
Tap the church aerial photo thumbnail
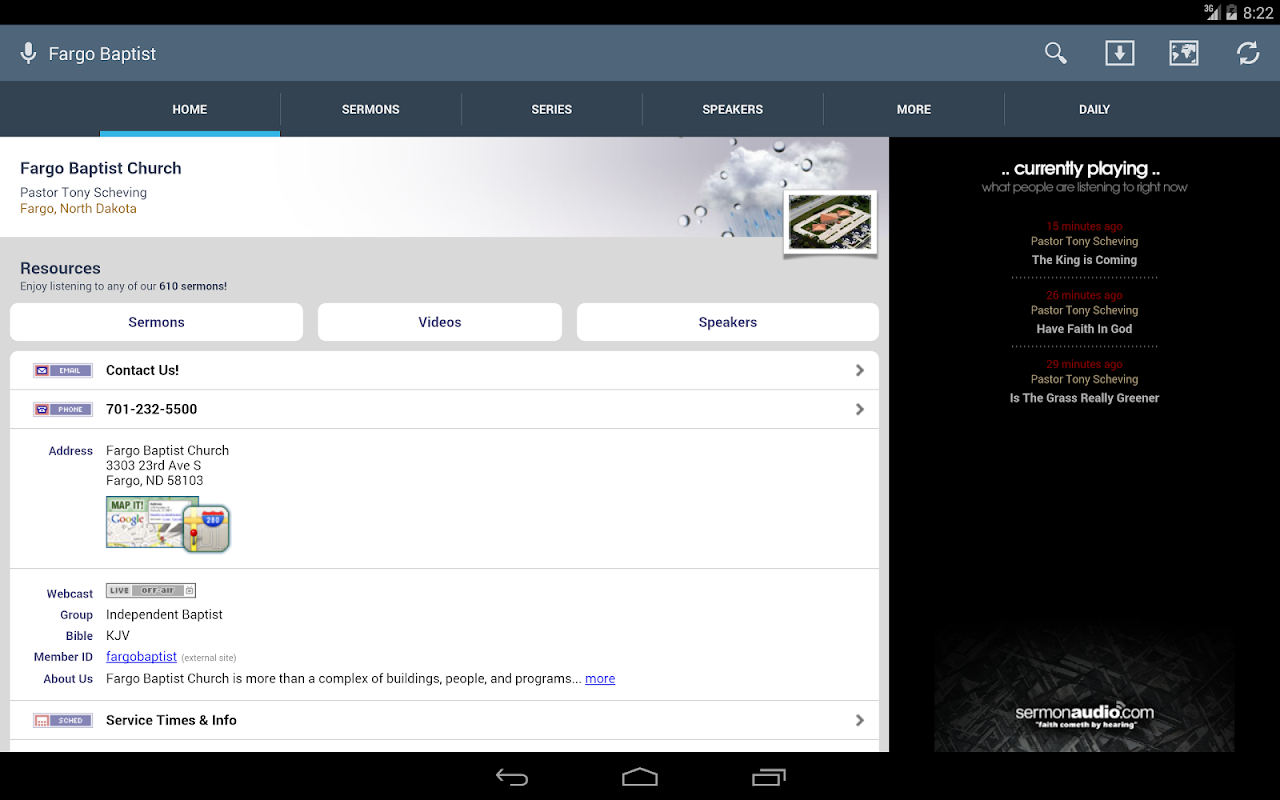[830, 222]
